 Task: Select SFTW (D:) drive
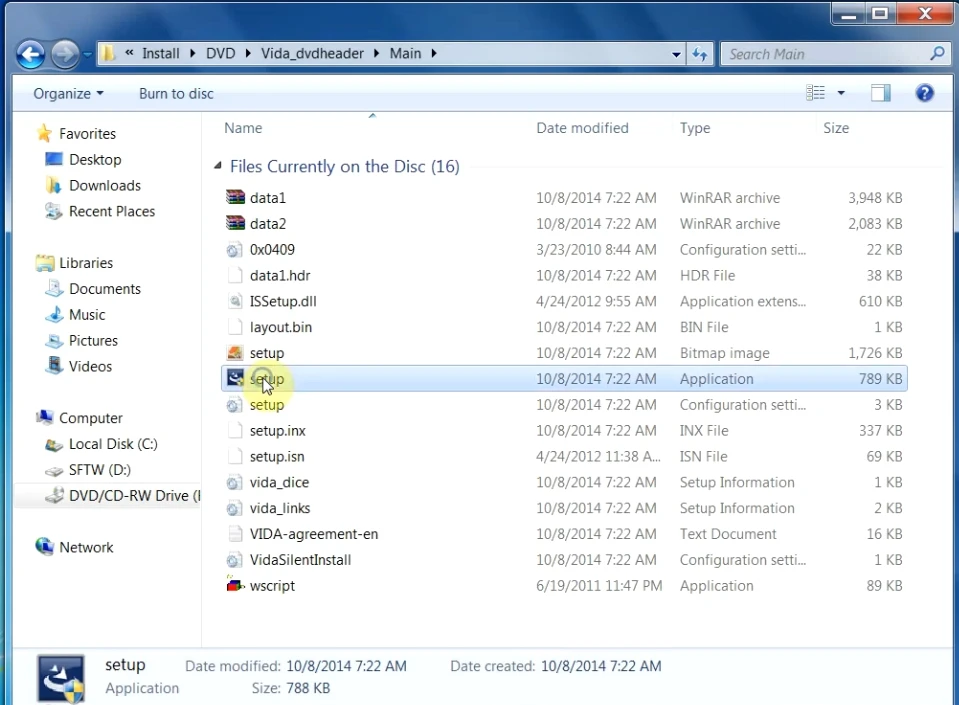click(x=100, y=470)
